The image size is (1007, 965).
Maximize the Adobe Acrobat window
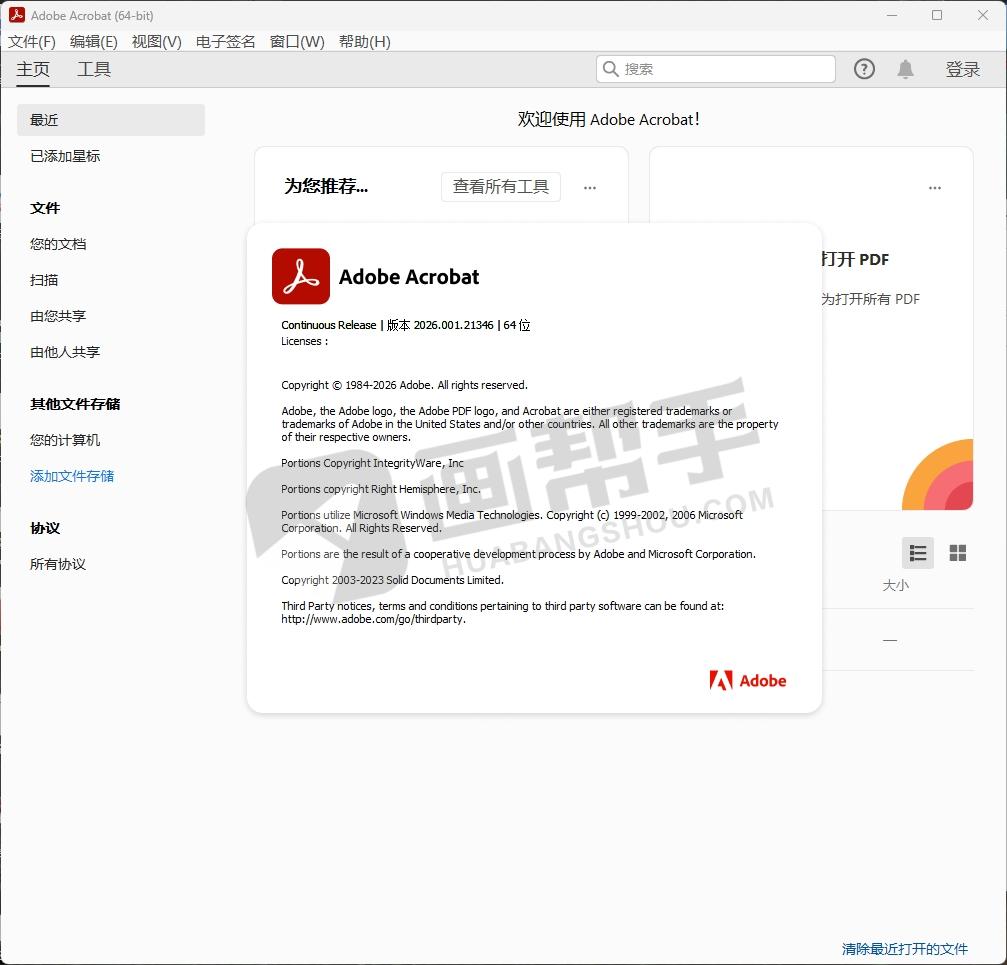coord(937,15)
